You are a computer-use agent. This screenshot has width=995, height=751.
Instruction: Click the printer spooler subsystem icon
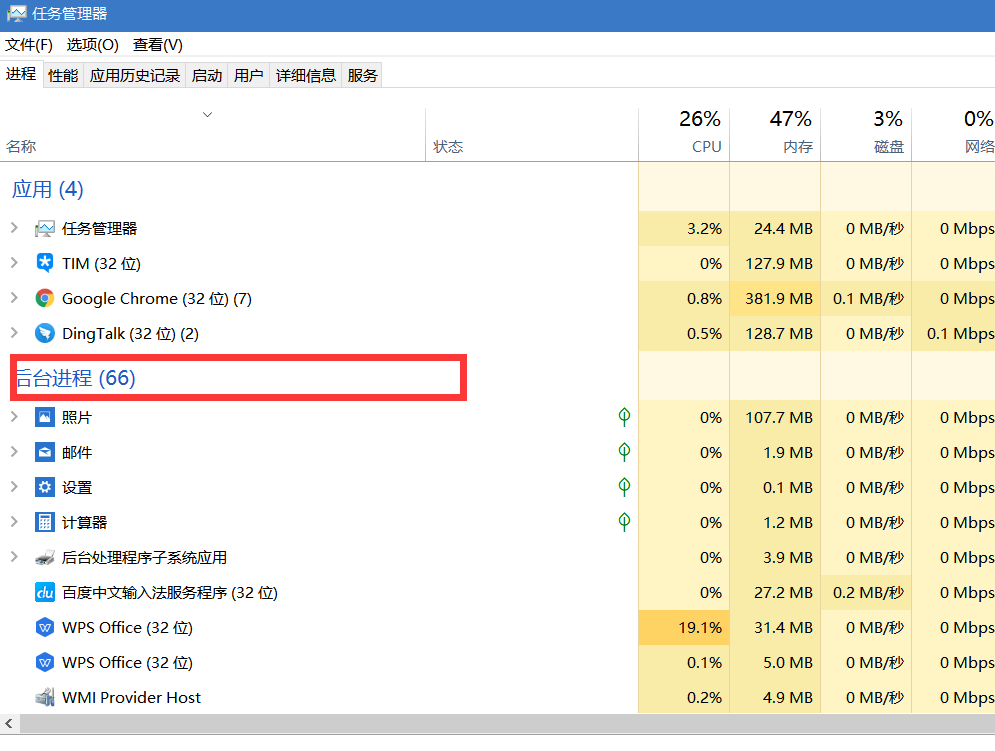(44, 557)
